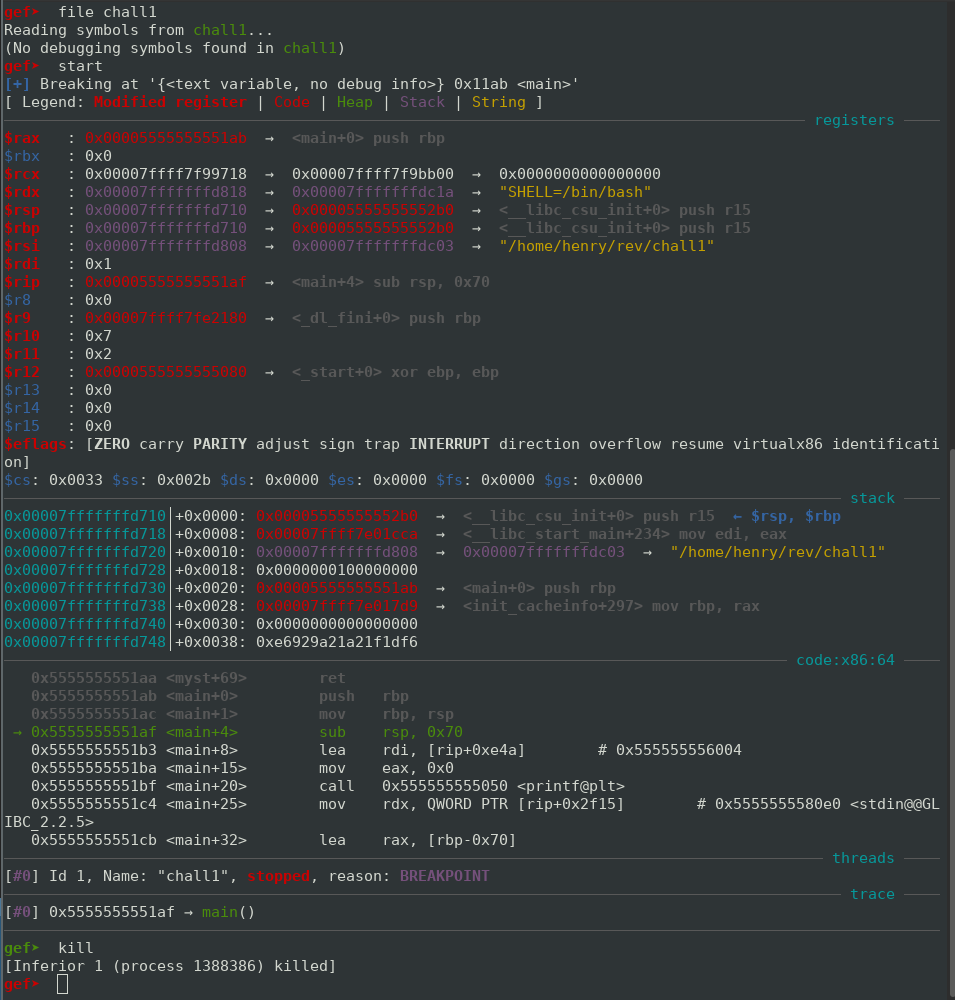This screenshot has width=955, height=1000.
Task: Click 'Modified register' in the legend
Action: point(170,102)
